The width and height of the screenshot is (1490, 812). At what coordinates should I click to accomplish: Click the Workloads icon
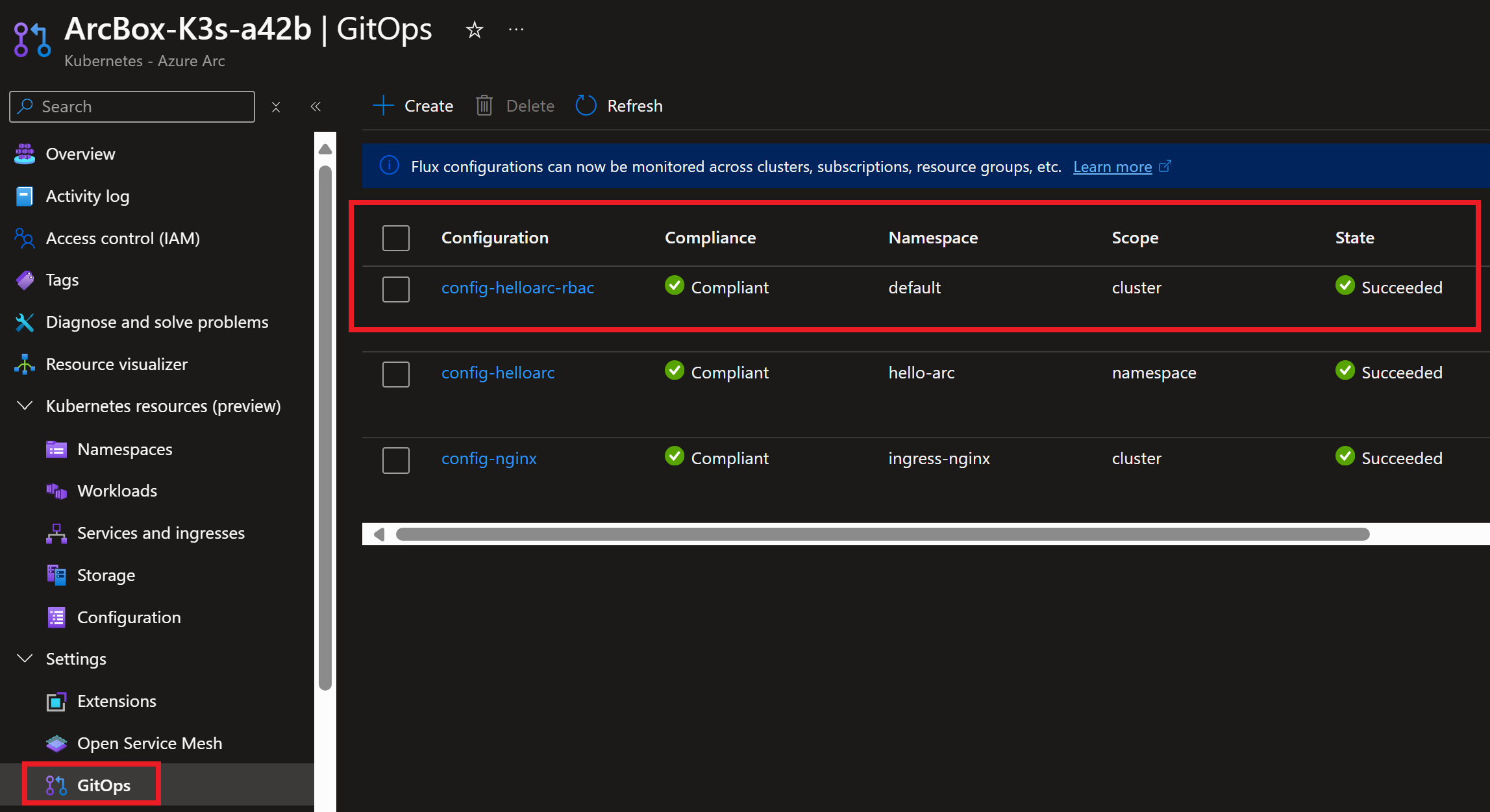pyautogui.click(x=56, y=491)
